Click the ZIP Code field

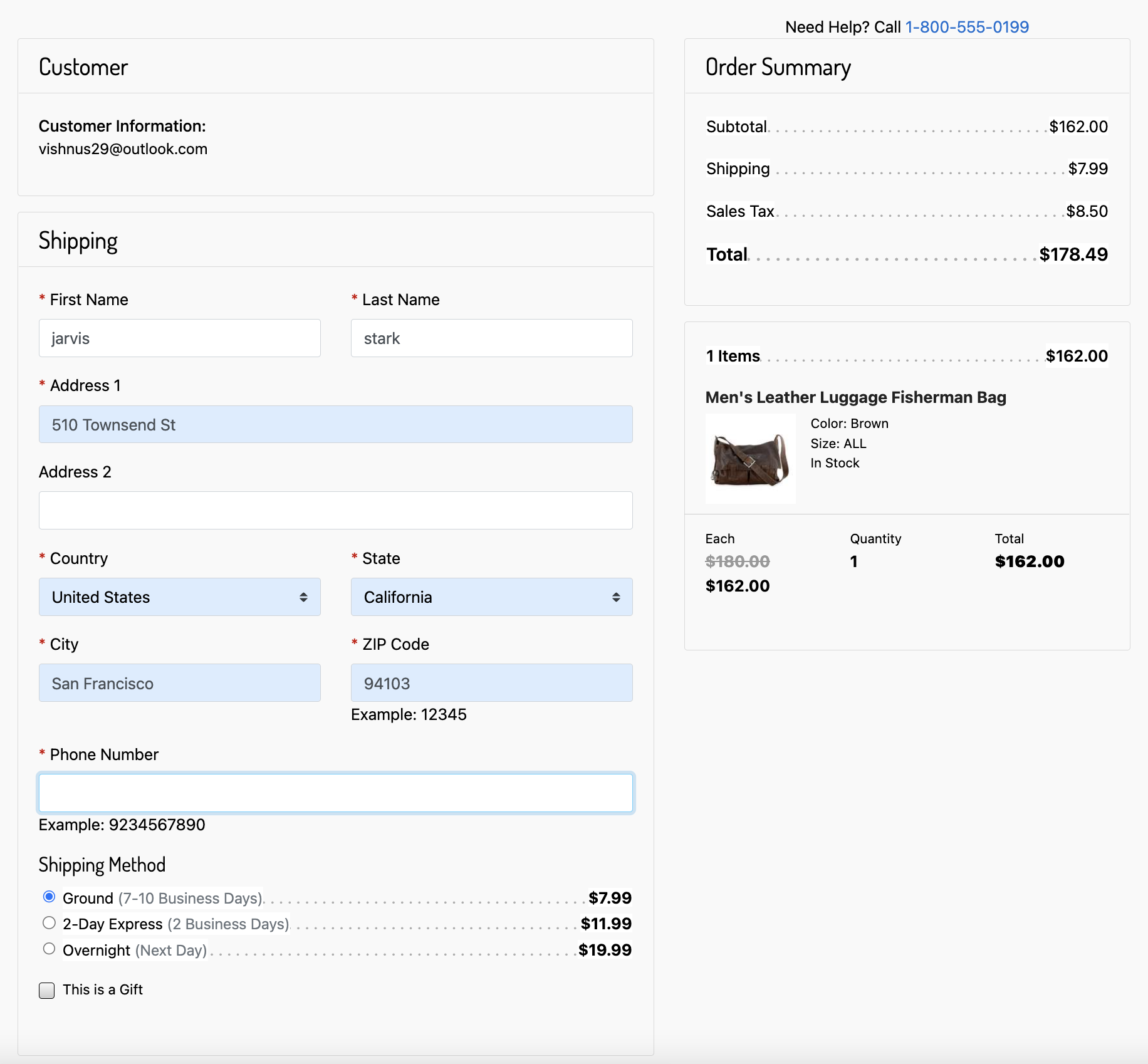tap(491, 683)
